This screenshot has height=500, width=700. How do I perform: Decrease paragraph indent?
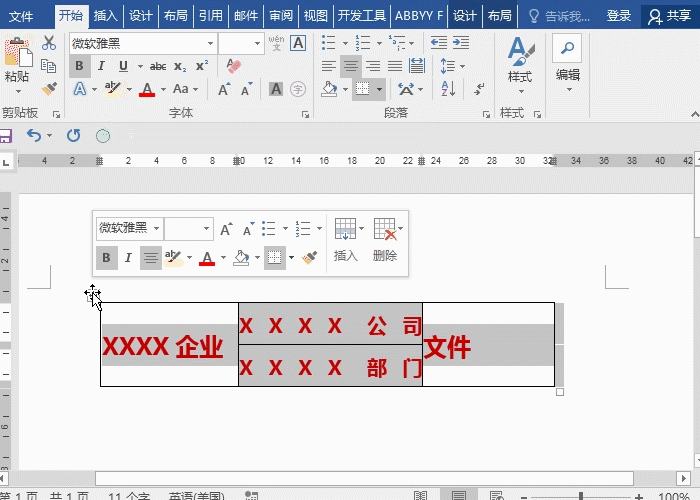click(439, 43)
